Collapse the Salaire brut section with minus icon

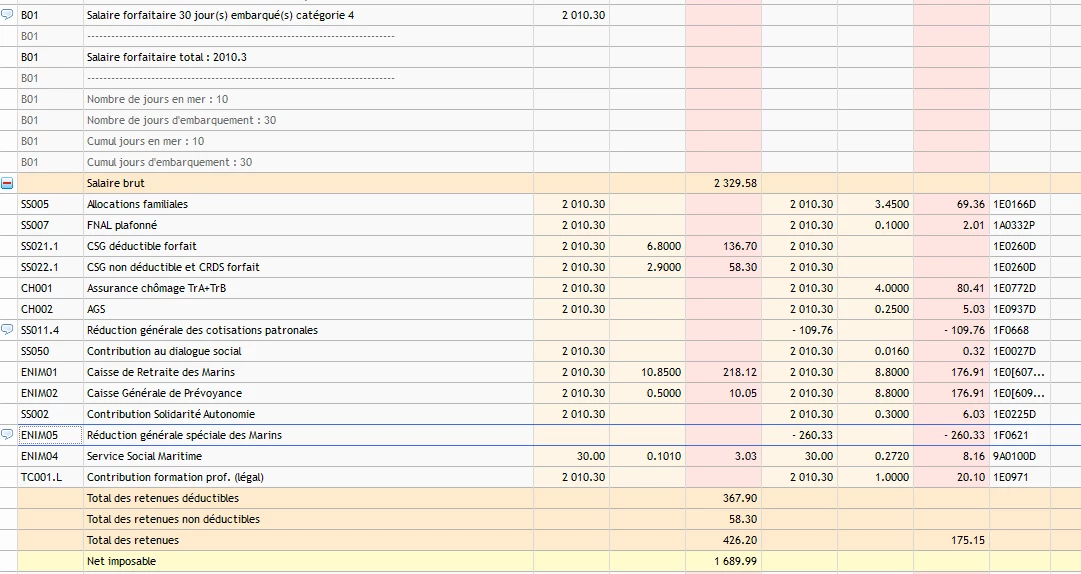point(7,183)
